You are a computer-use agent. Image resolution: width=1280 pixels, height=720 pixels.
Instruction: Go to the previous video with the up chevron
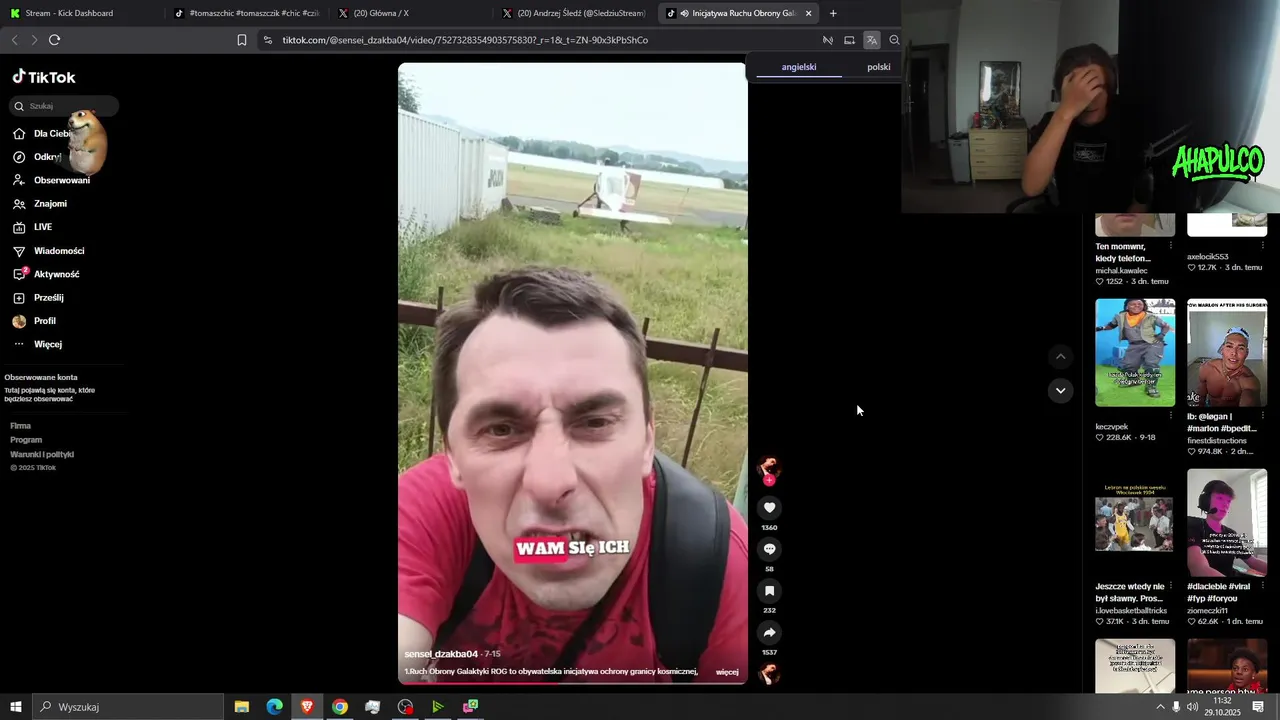click(x=1061, y=357)
